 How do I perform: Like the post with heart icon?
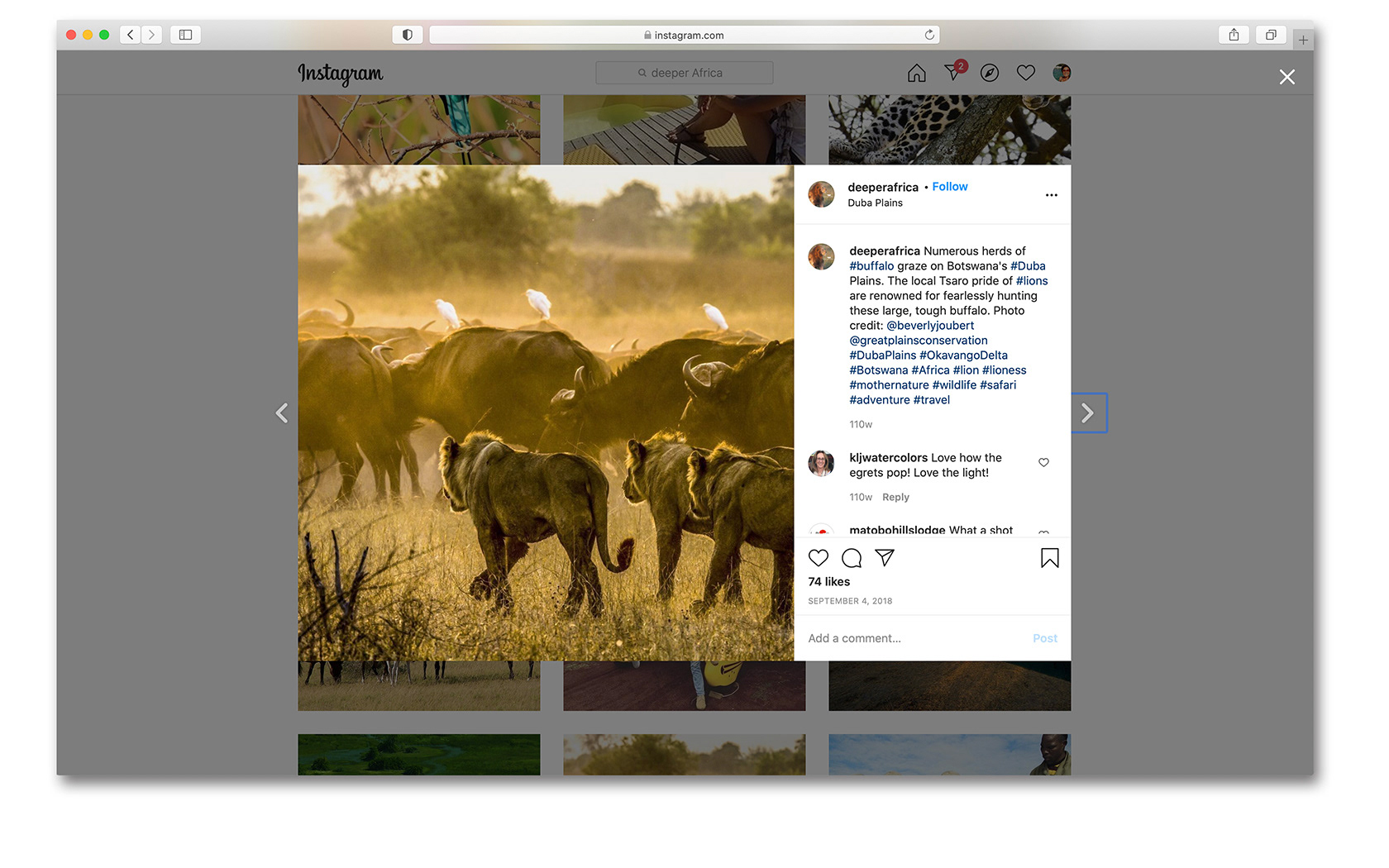click(819, 558)
